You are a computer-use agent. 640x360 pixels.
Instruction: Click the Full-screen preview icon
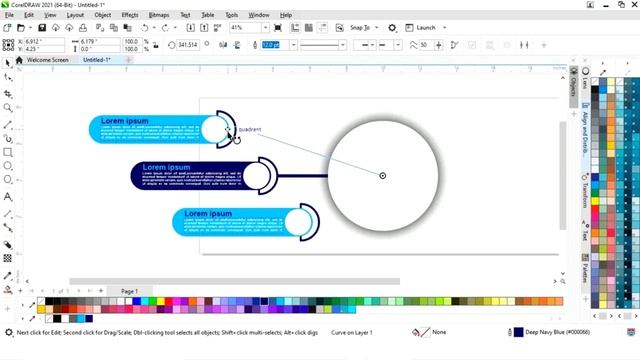tap(278, 28)
